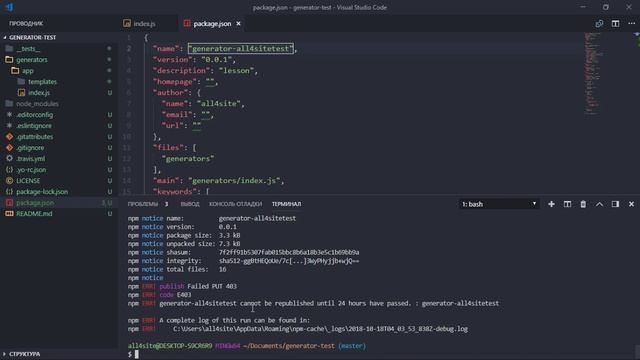Collapse the generators folder
Screen dimensions: 640x360
[x=59, y=60]
